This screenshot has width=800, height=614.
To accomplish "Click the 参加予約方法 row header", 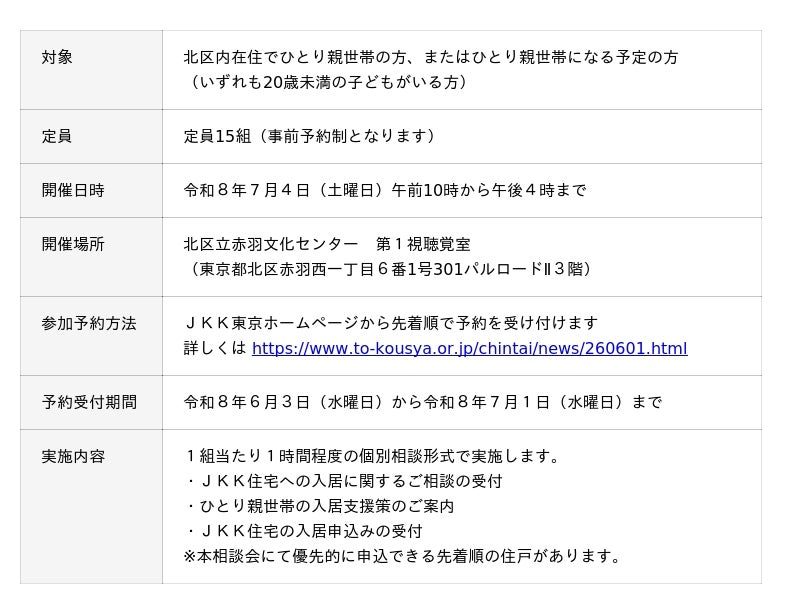I will point(91,336).
